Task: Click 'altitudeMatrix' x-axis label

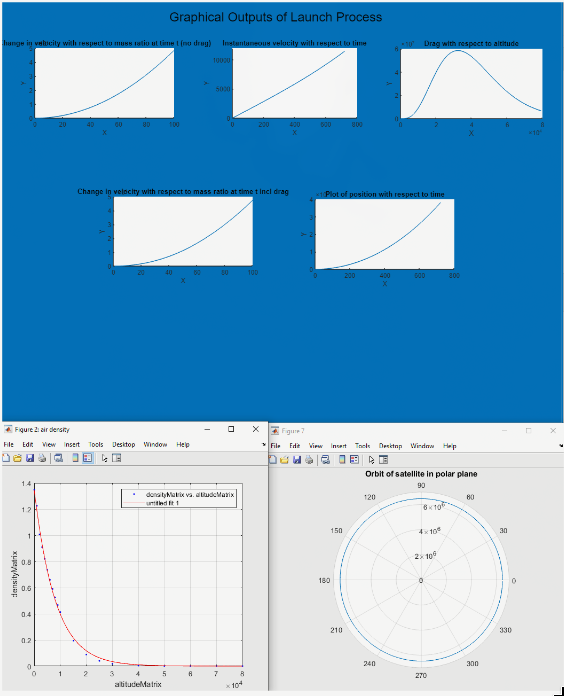Action: 138,684
